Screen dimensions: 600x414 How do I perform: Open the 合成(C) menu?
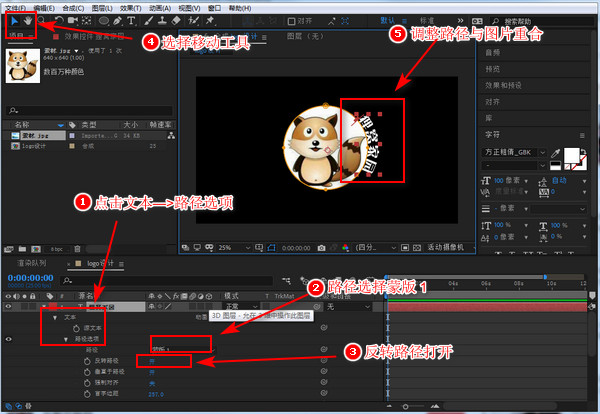coord(73,8)
